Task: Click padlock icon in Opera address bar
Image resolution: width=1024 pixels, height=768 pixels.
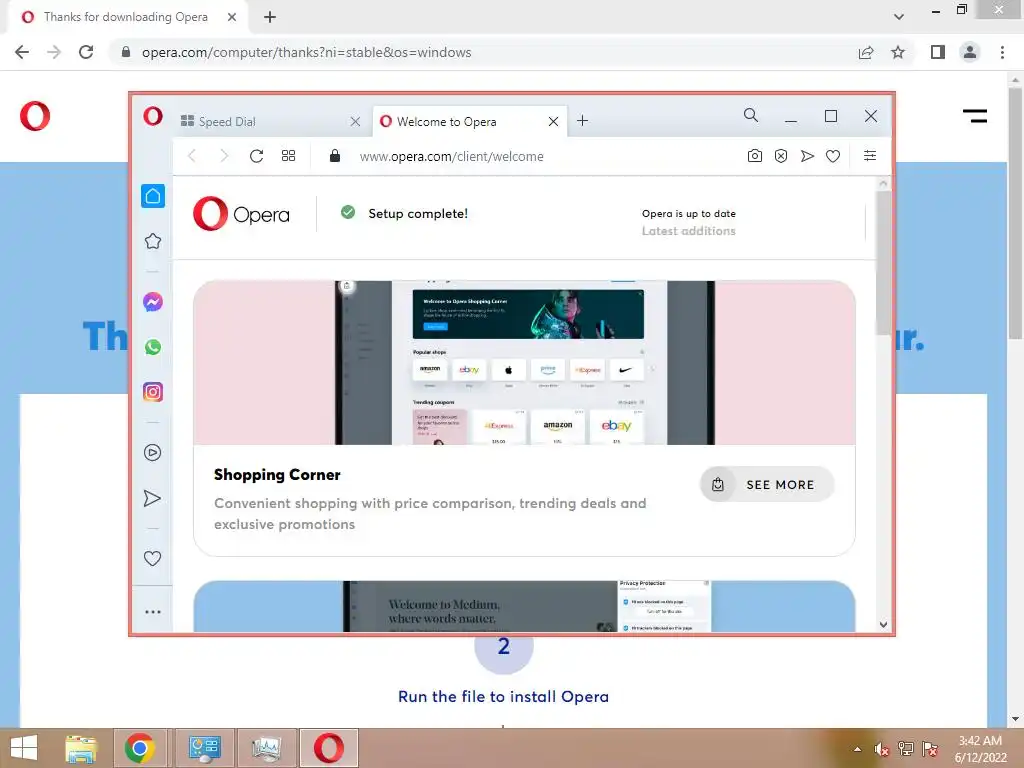Action: (335, 155)
